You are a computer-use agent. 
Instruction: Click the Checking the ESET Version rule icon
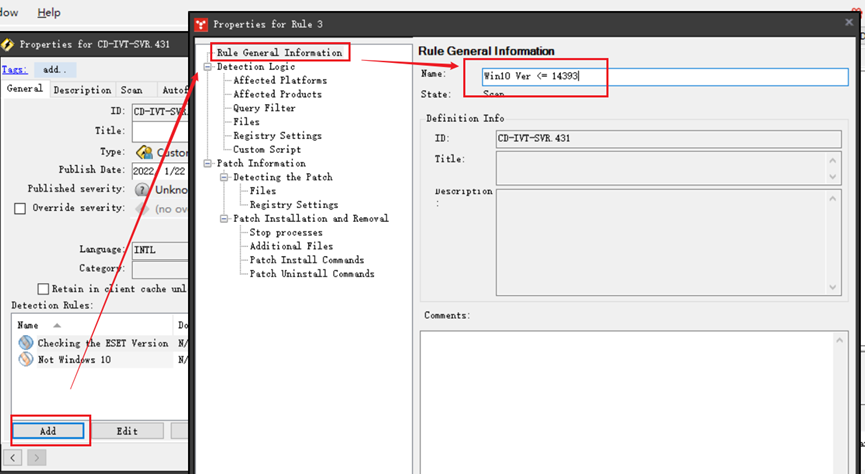point(25,343)
